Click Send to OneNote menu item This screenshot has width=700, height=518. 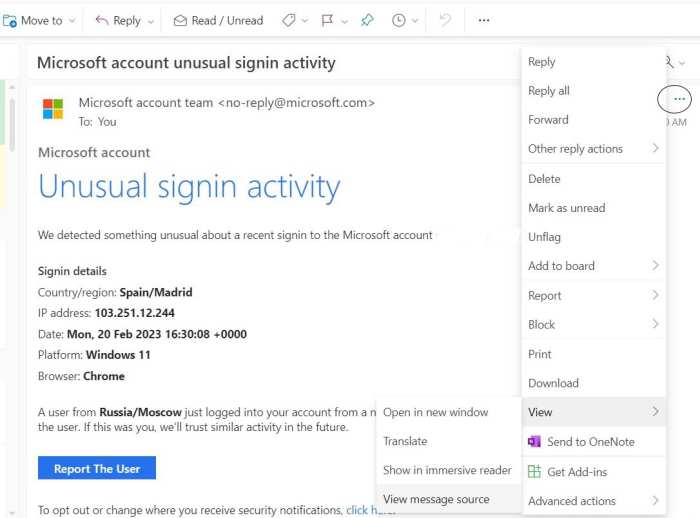(593, 442)
